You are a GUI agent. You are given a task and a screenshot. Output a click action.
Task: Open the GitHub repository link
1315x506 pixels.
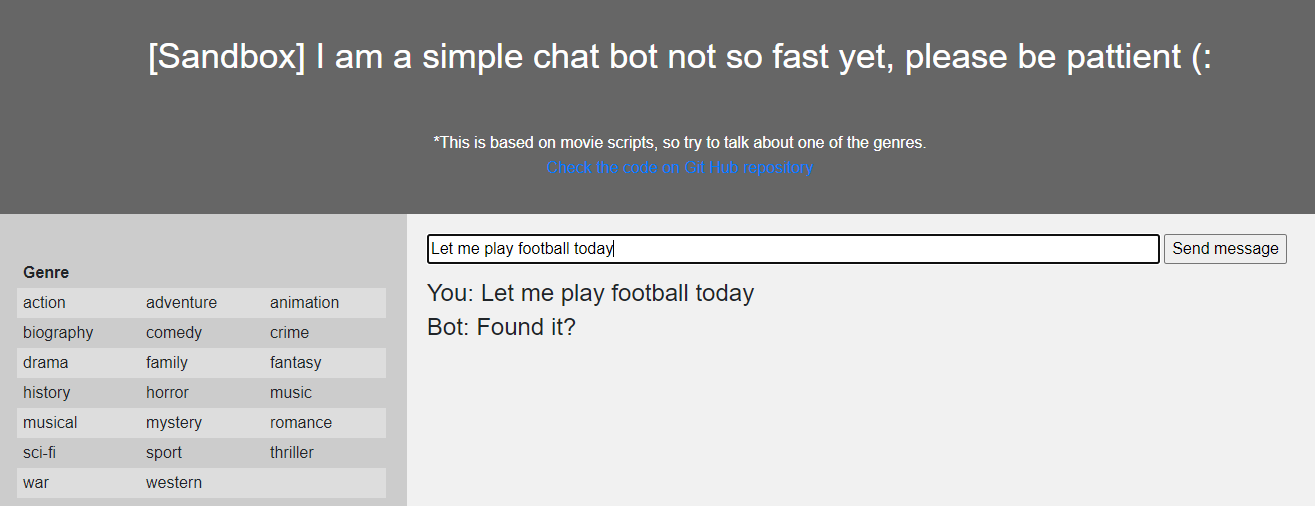tap(679, 168)
